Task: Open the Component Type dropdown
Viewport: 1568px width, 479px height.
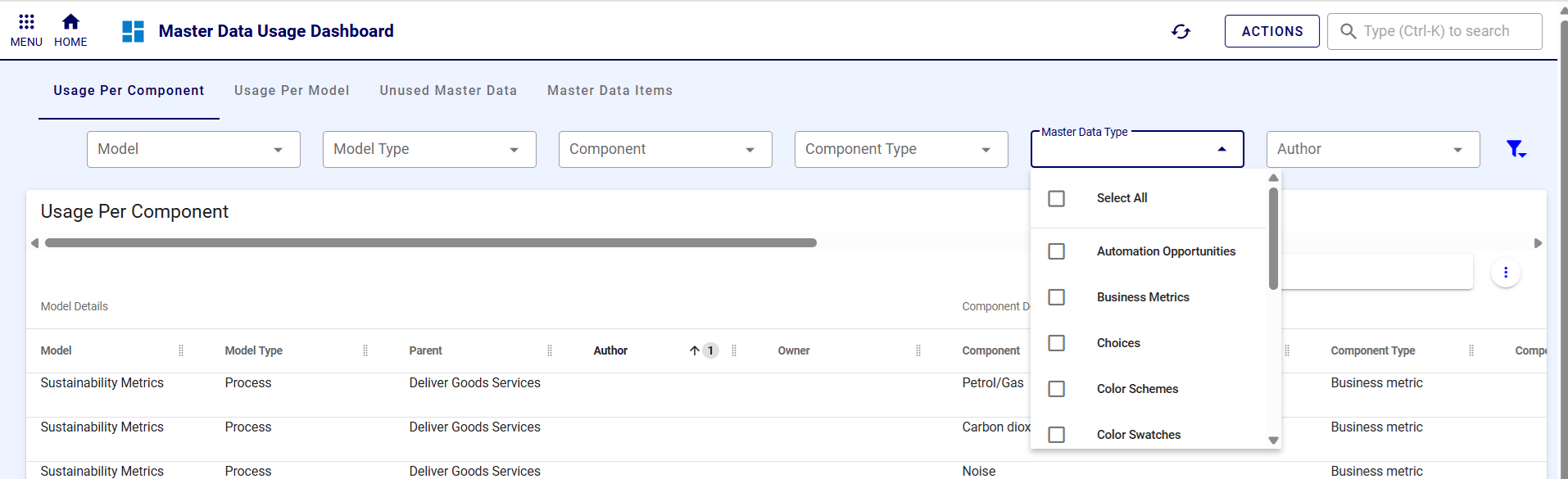Action: point(900,149)
